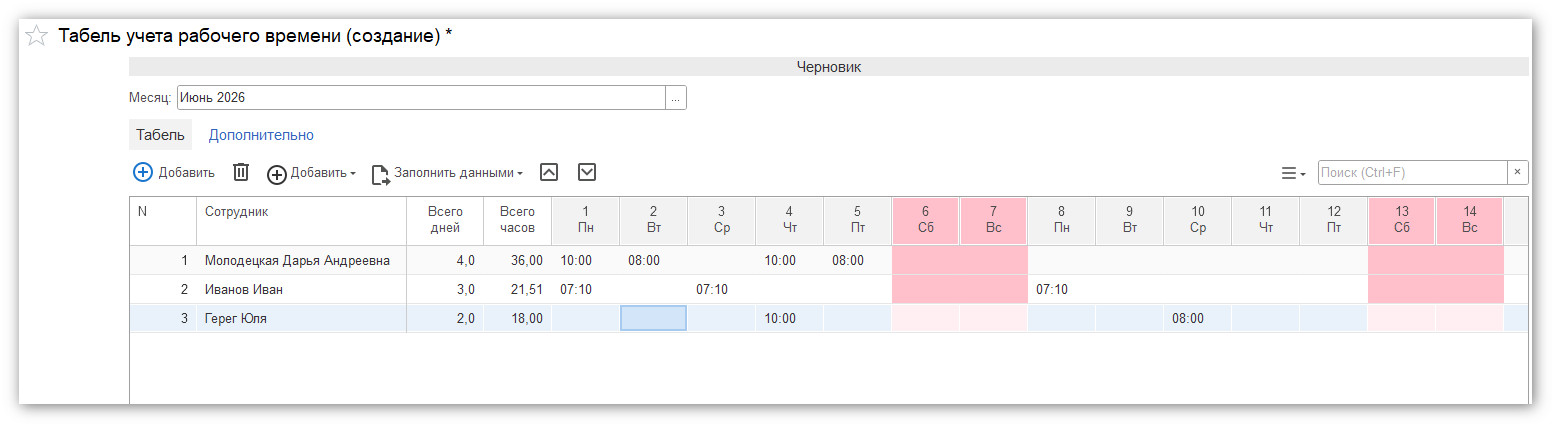Select the 8 Пн day column header
The image size is (1552, 424).
1061,221
